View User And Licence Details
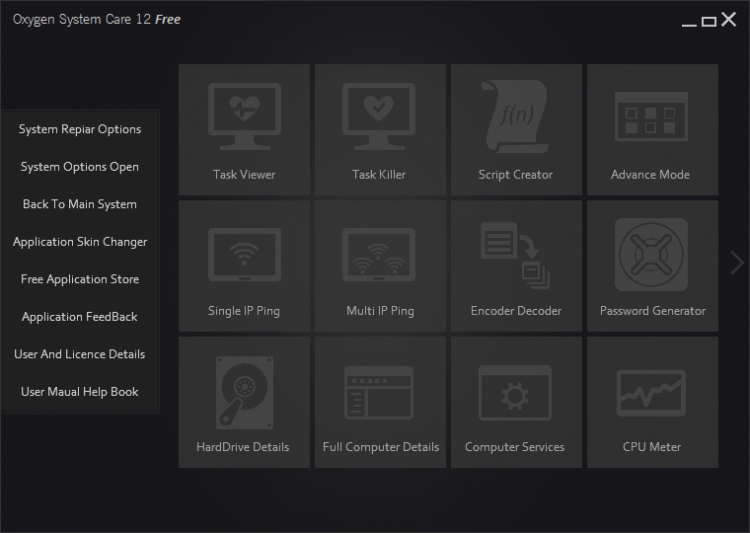 click(x=80, y=354)
